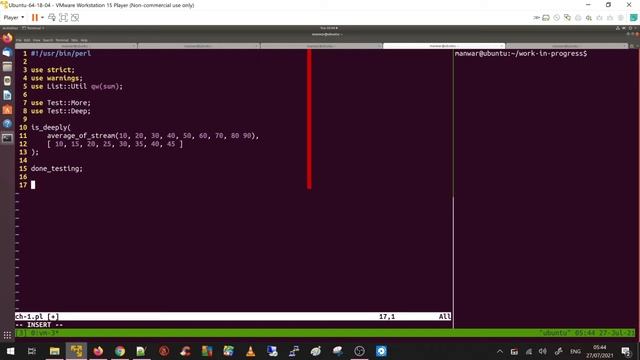
Task: Click 'use Test::More;' on line 7
Action: tap(61, 103)
